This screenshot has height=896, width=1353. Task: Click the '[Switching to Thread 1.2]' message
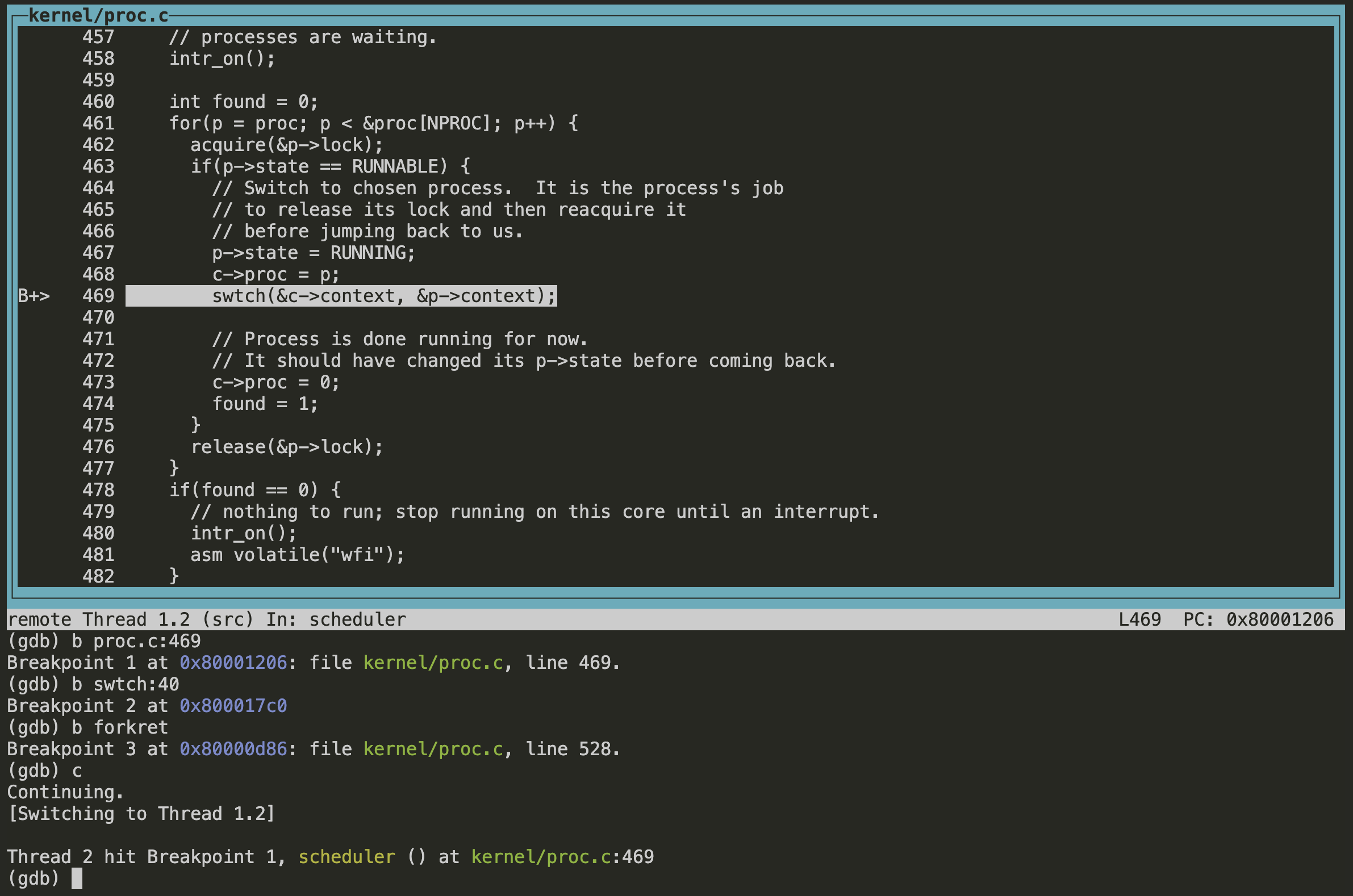tap(141, 814)
